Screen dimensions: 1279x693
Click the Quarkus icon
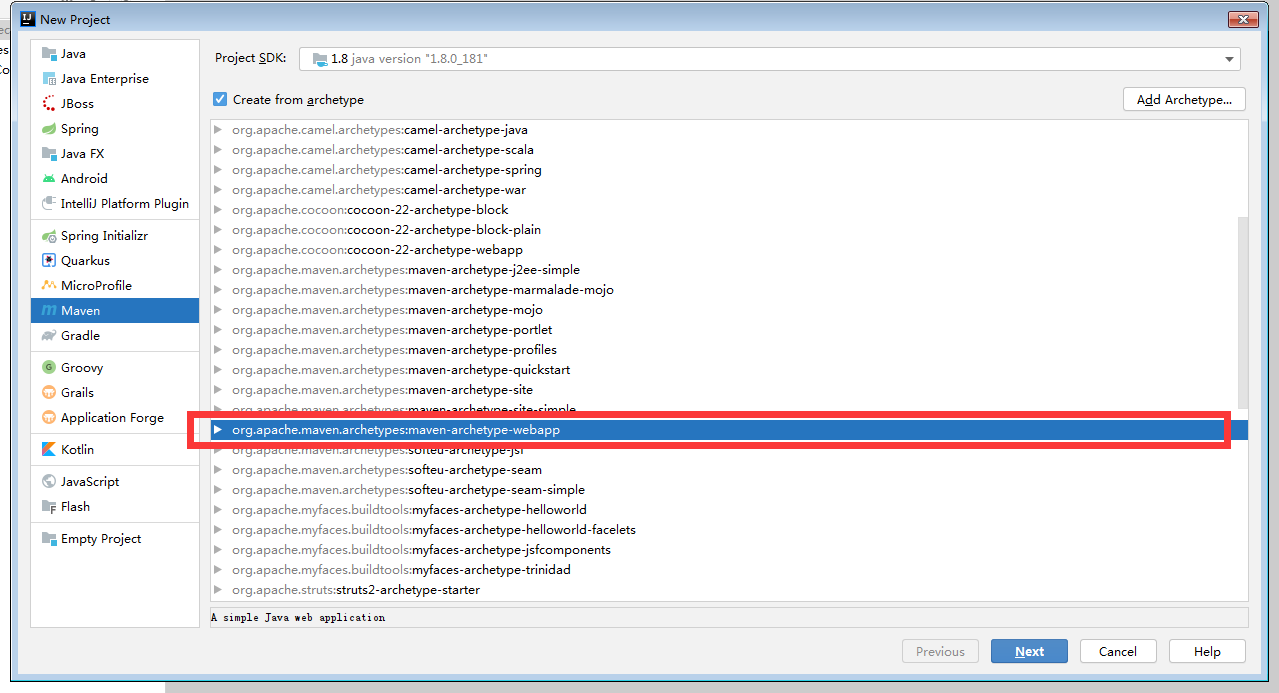click(49, 261)
